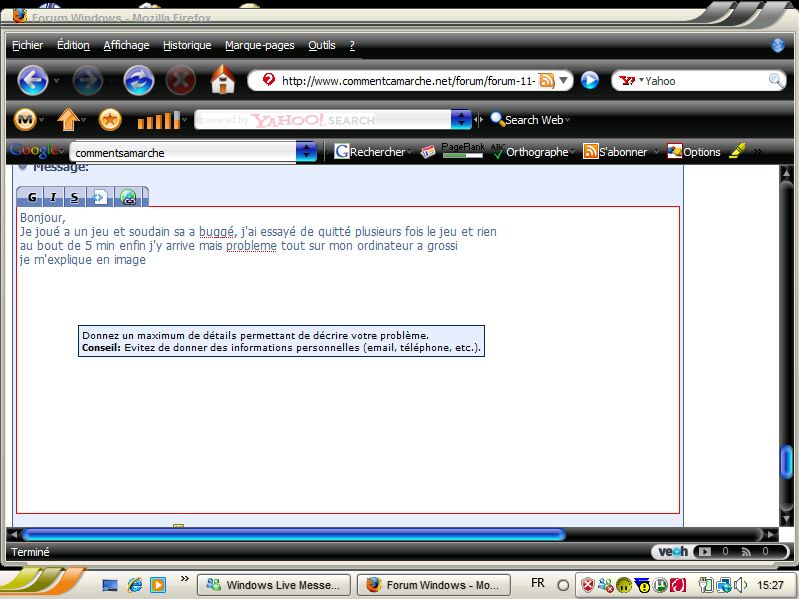This screenshot has width=799, height=599.
Task: Click the magnifier in Yahoo search box
Action: pos(776,81)
